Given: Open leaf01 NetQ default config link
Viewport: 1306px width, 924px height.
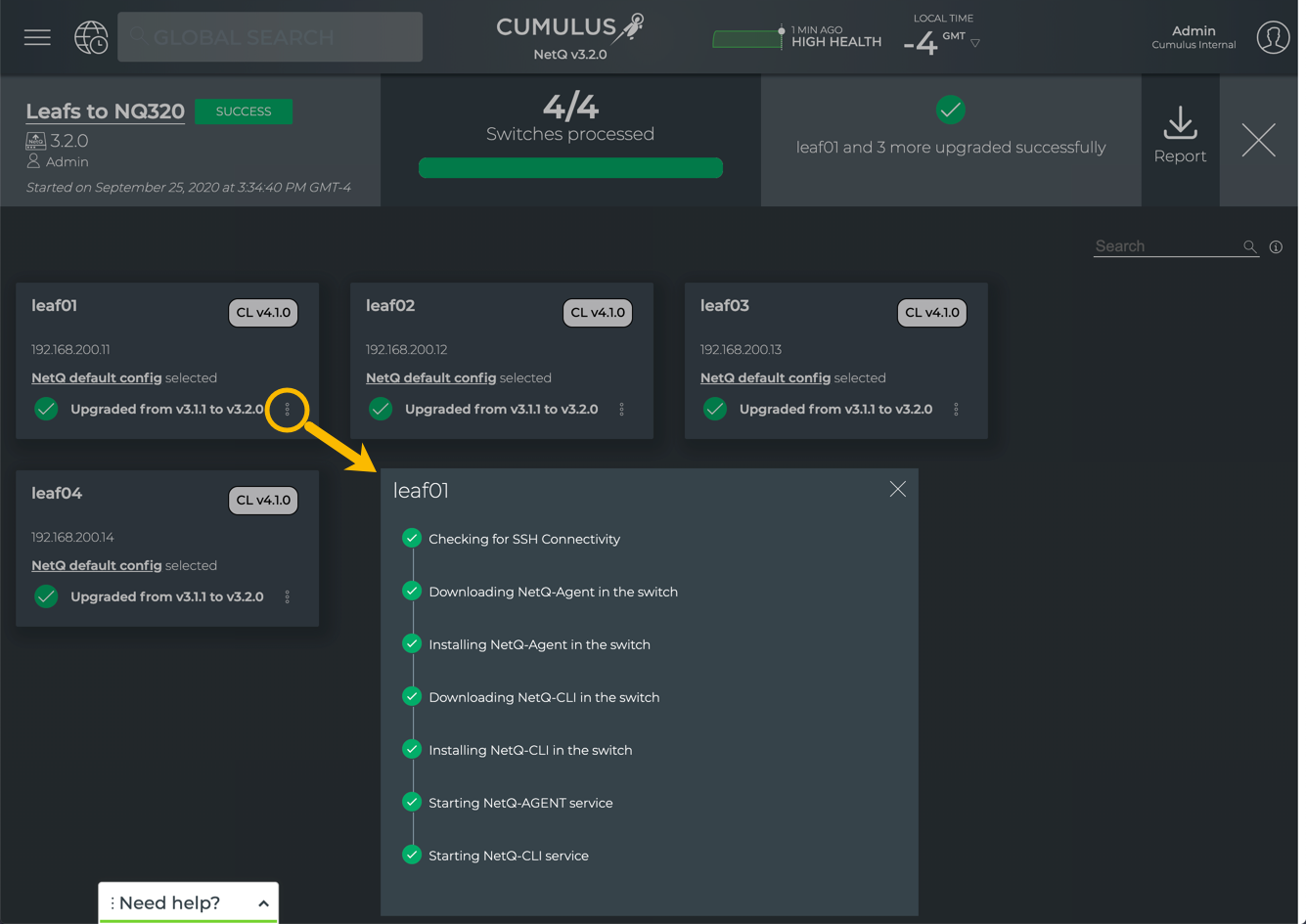Looking at the screenshot, I should (96, 377).
